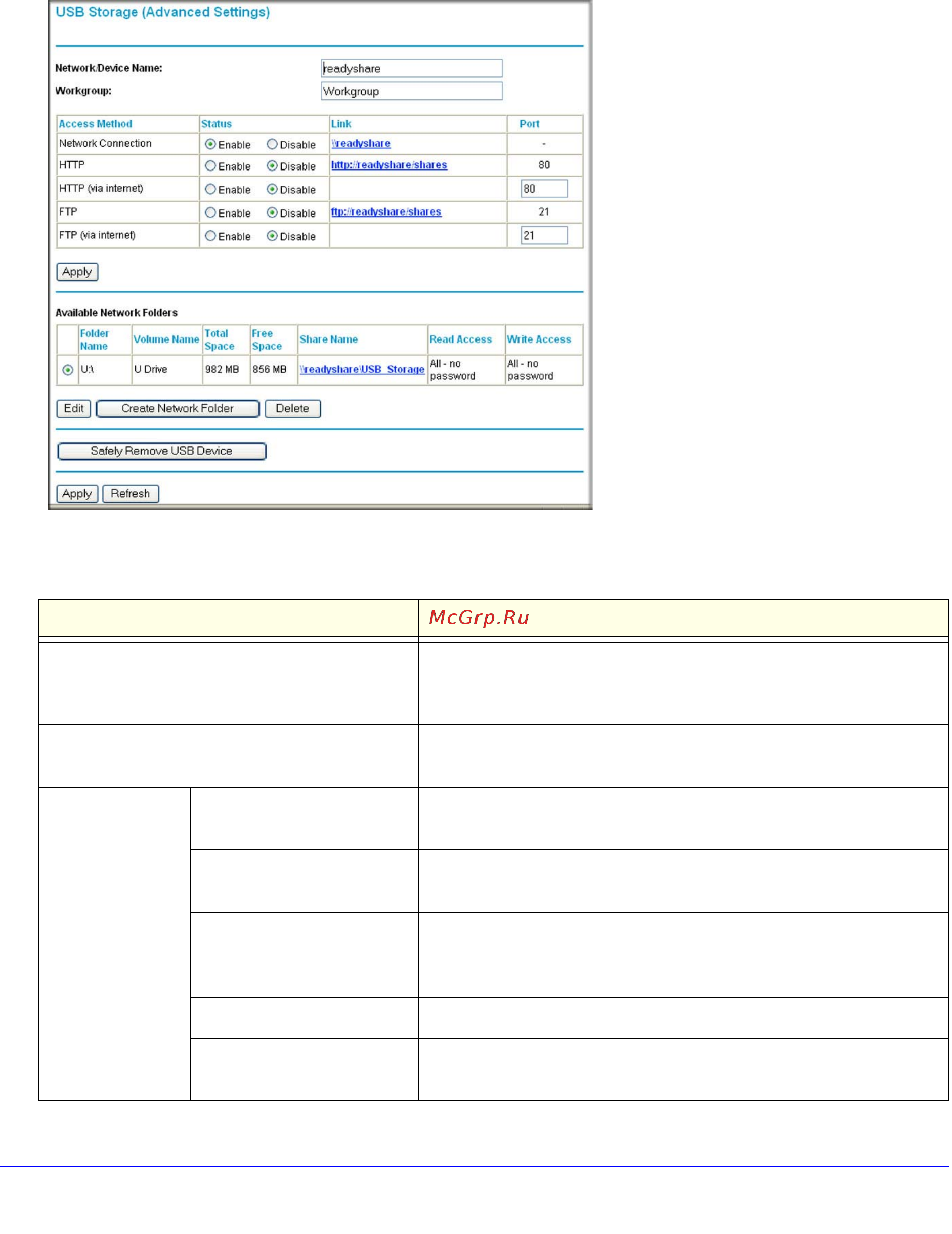The image size is (952, 1234).
Task: Enable Network Connection access
Action: point(210,144)
